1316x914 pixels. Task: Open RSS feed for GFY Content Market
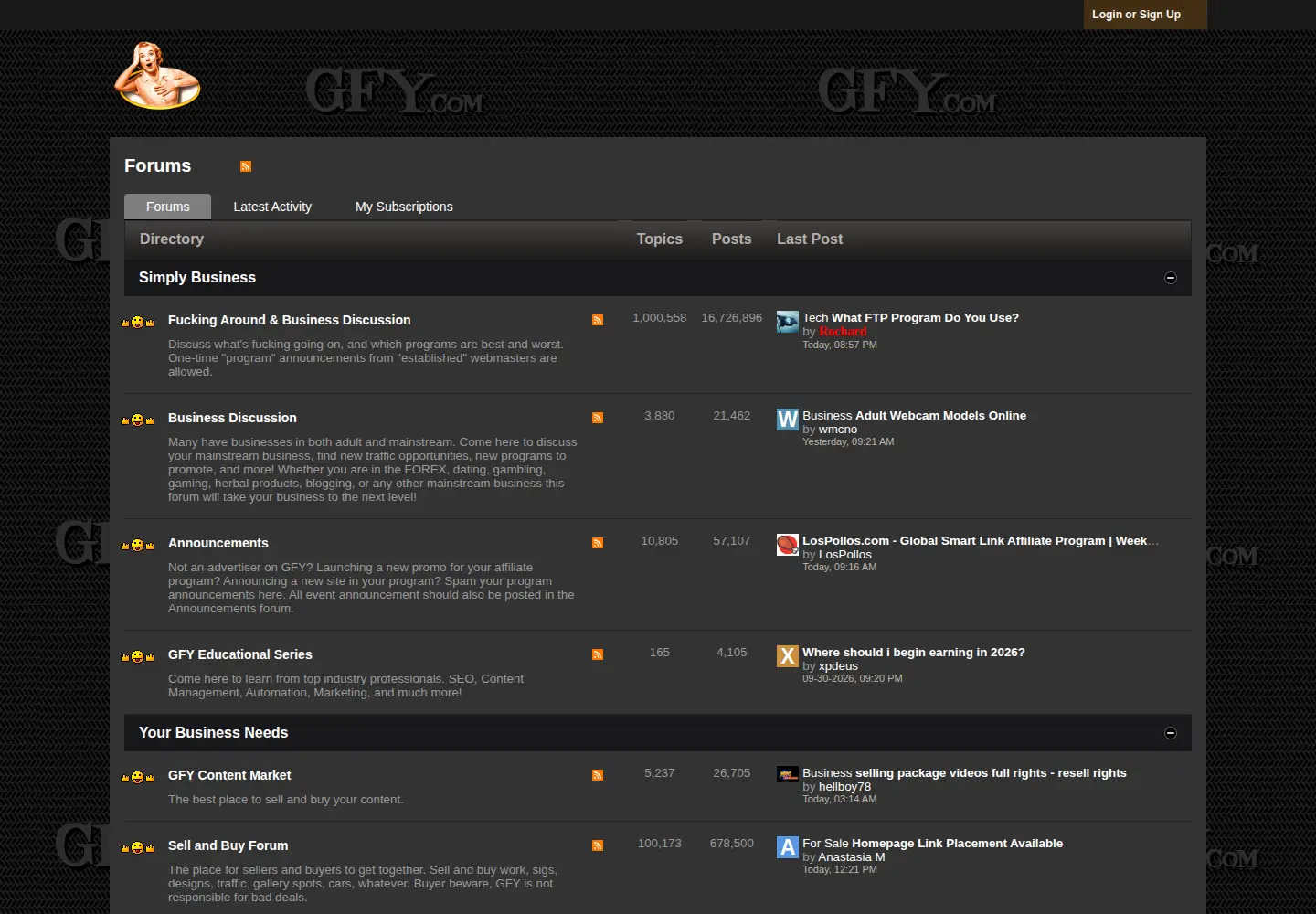[x=598, y=775]
